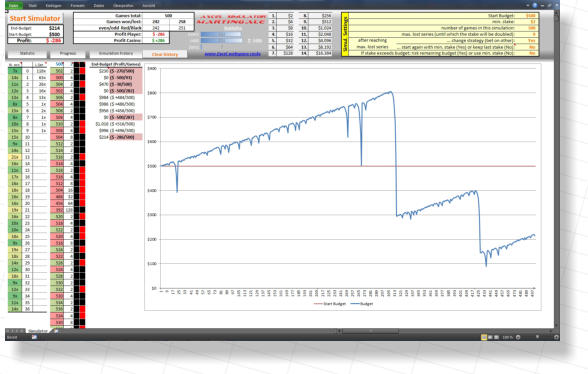588x374 pixels.
Task: Click the macro record status bar icon
Action: pos(34,337)
